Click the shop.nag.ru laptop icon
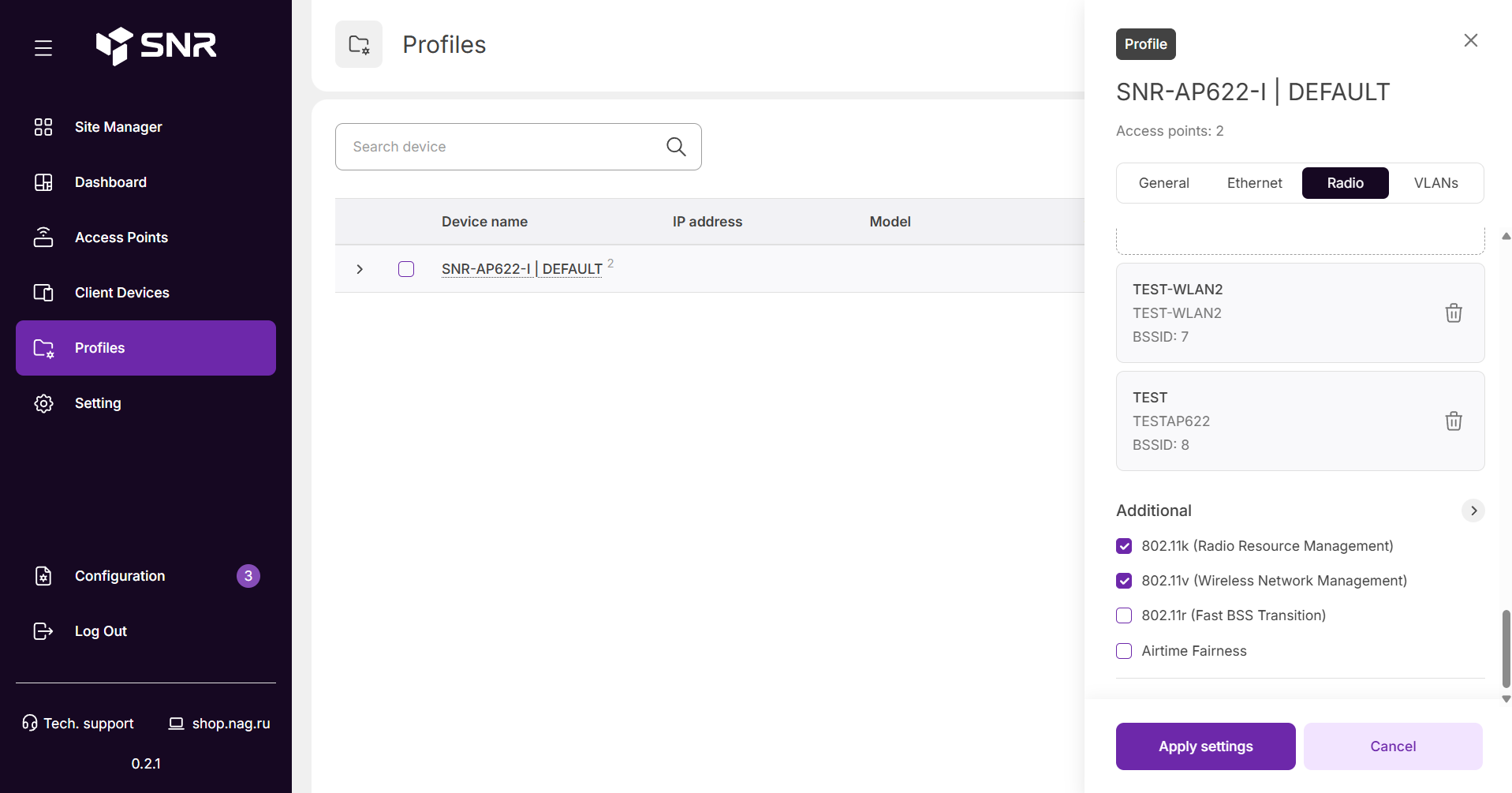 (x=177, y=724)
